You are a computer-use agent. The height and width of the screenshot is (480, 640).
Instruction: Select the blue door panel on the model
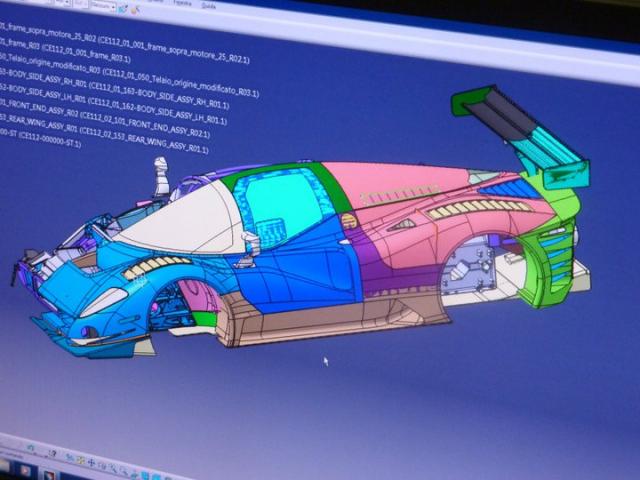coord(302,269)
